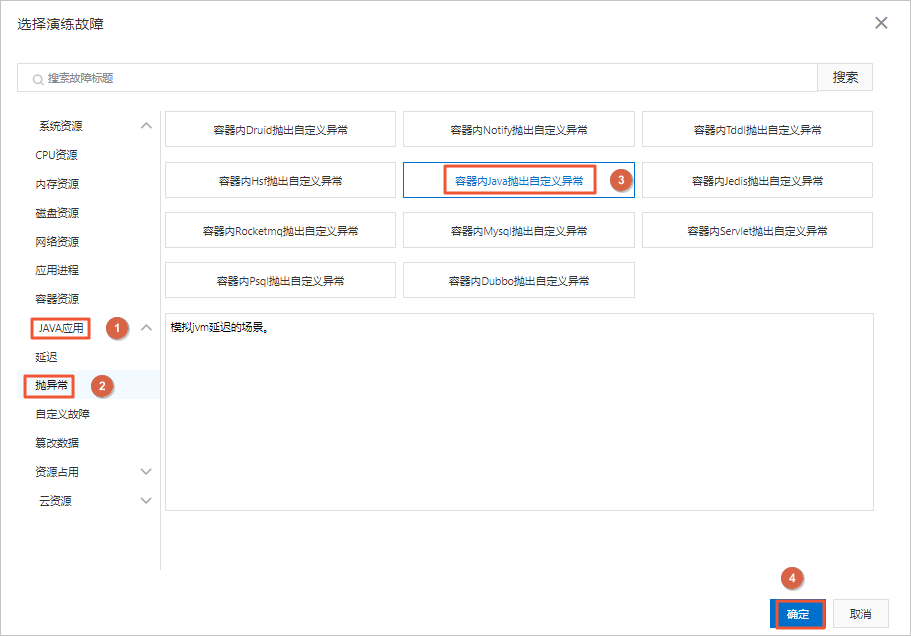
Task: Select 系统资源 in the sidebar
Action: click(x=60, y=125)
